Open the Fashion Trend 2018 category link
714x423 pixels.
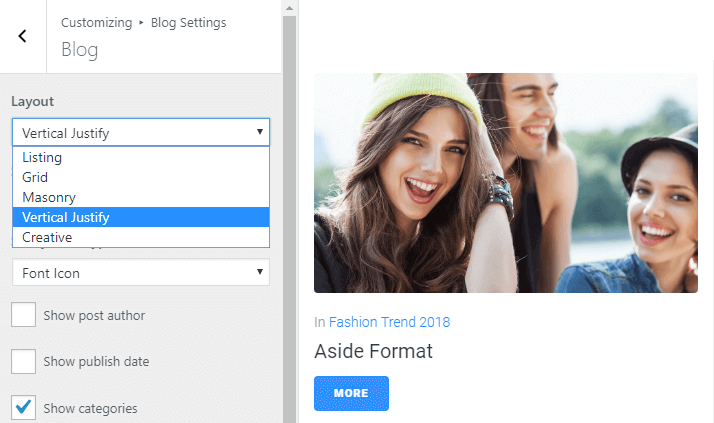(389, 322)
